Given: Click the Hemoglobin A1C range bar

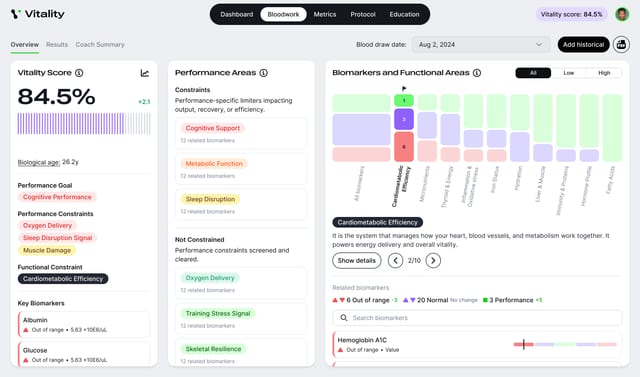Looking at the screenshot, I should click(565, 344).
